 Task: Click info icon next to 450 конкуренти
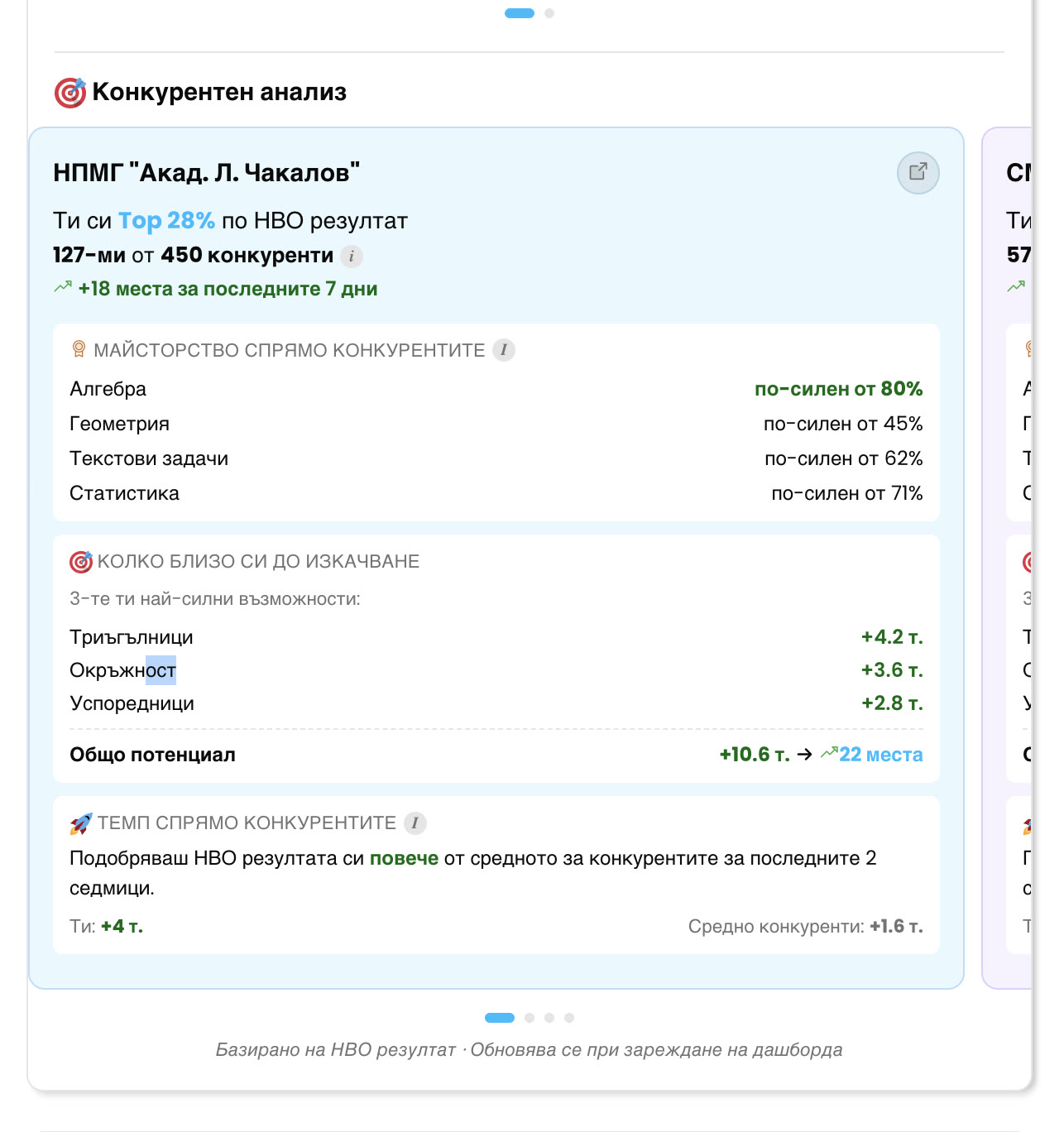[352, 257]
